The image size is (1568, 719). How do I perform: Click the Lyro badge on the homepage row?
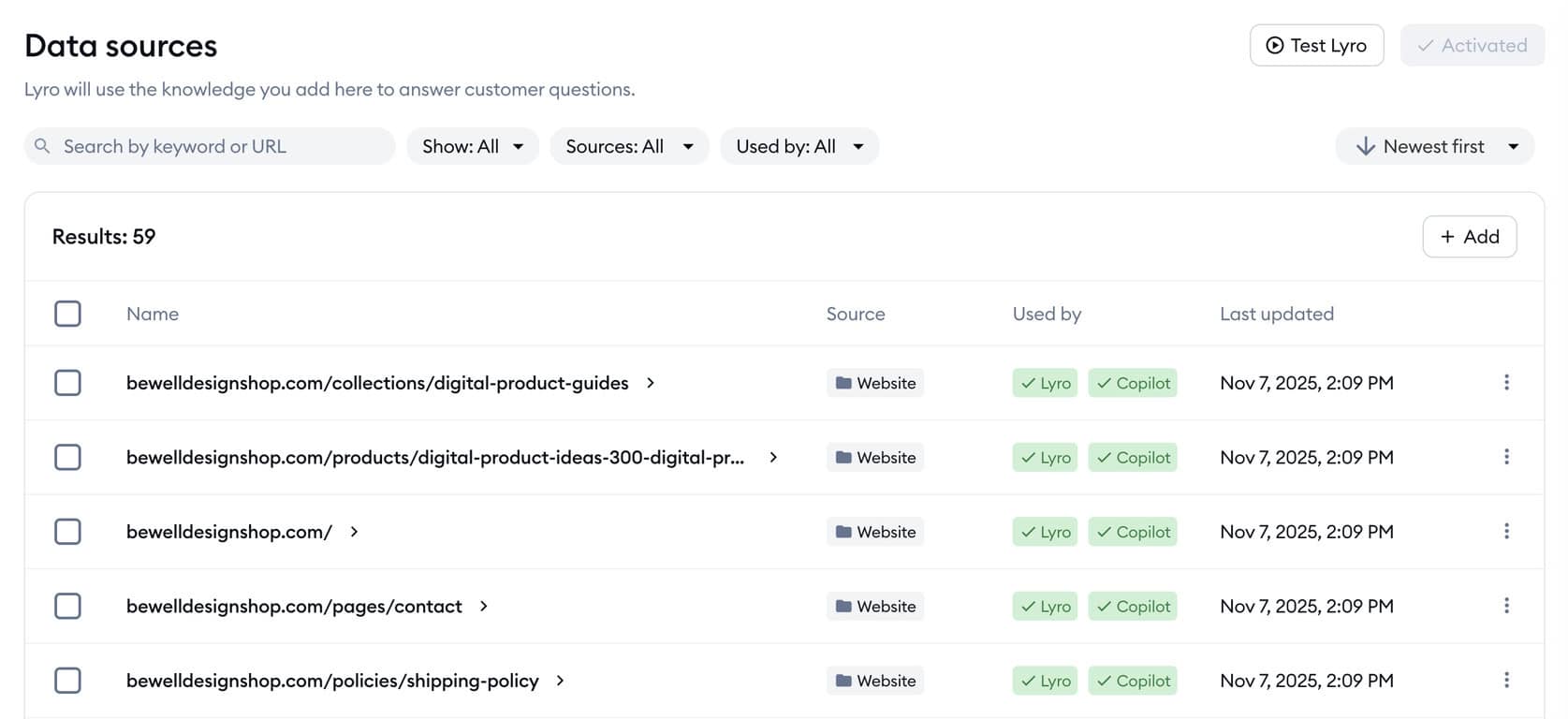pos(1045,532)
